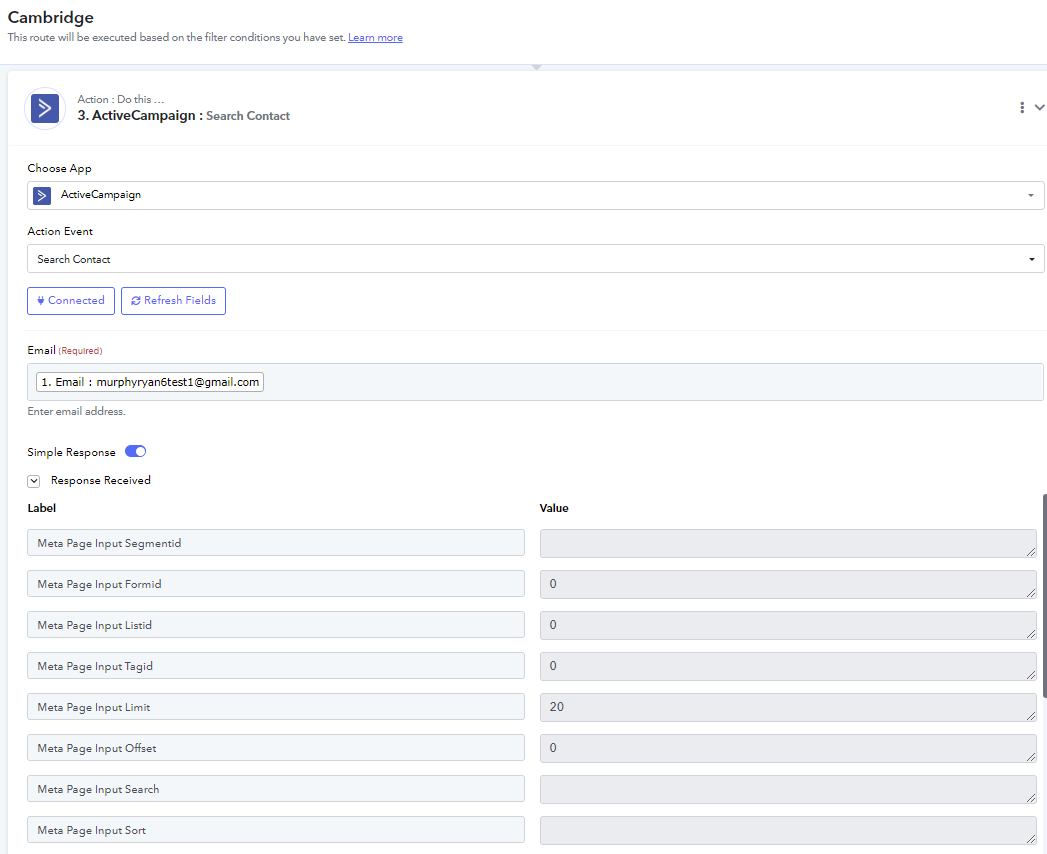Click the value box for Meta Page Input Segmentid
The height and width of the screenshot is (854, 1047).
click(788, 544)
